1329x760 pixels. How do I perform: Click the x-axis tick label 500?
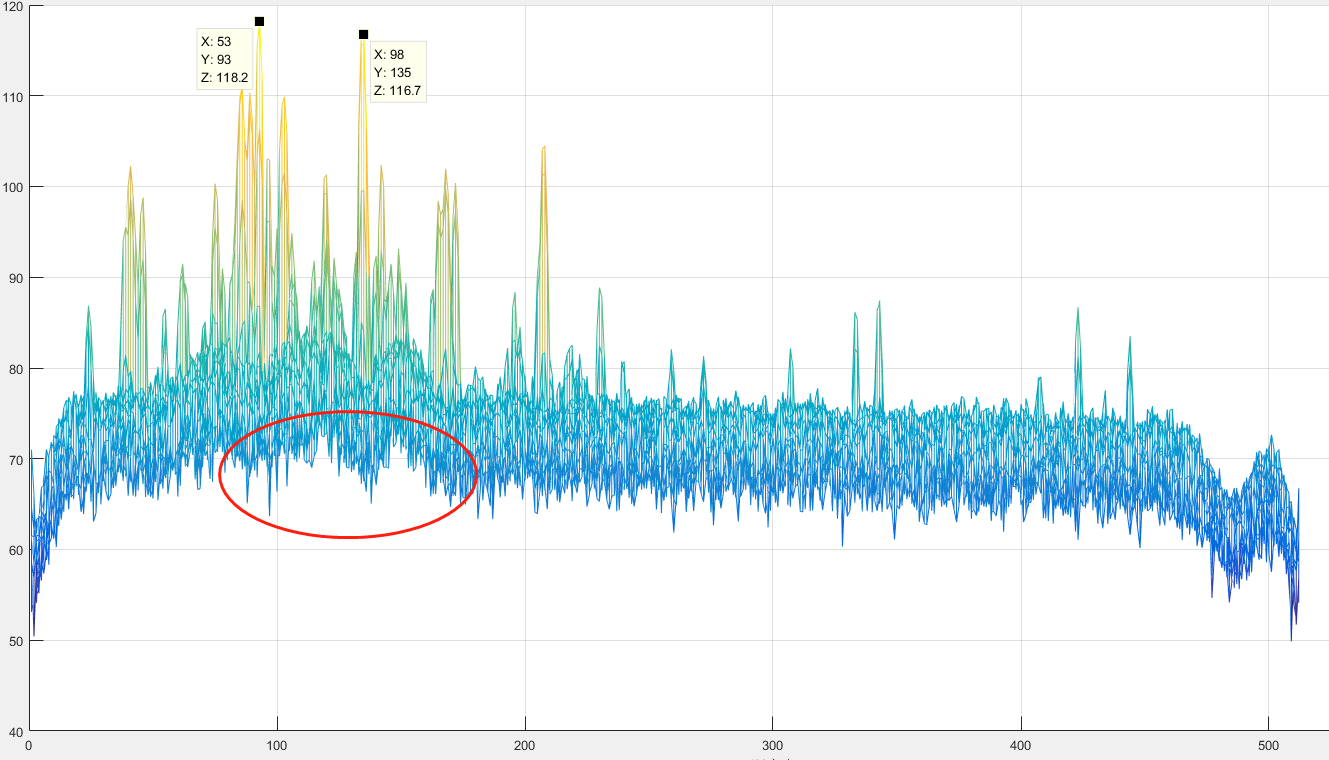1269,745
